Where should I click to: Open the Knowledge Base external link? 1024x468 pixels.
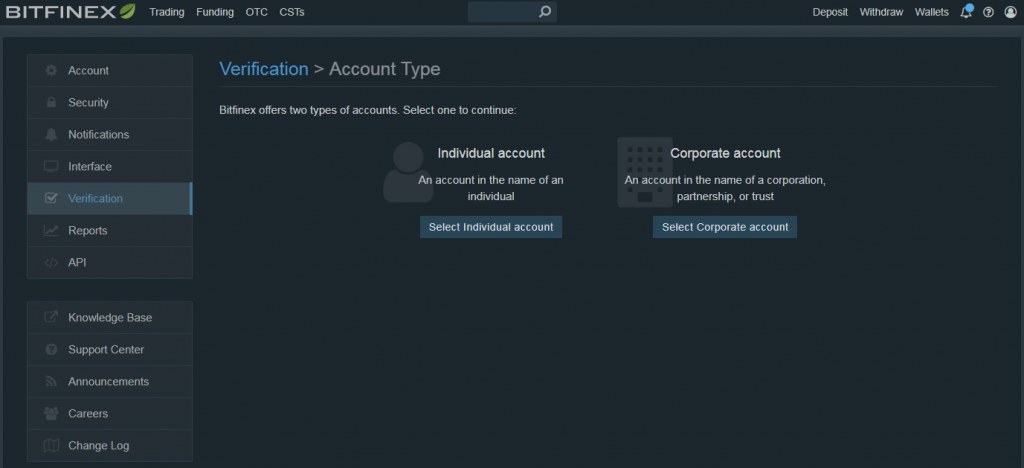point(110,318)
